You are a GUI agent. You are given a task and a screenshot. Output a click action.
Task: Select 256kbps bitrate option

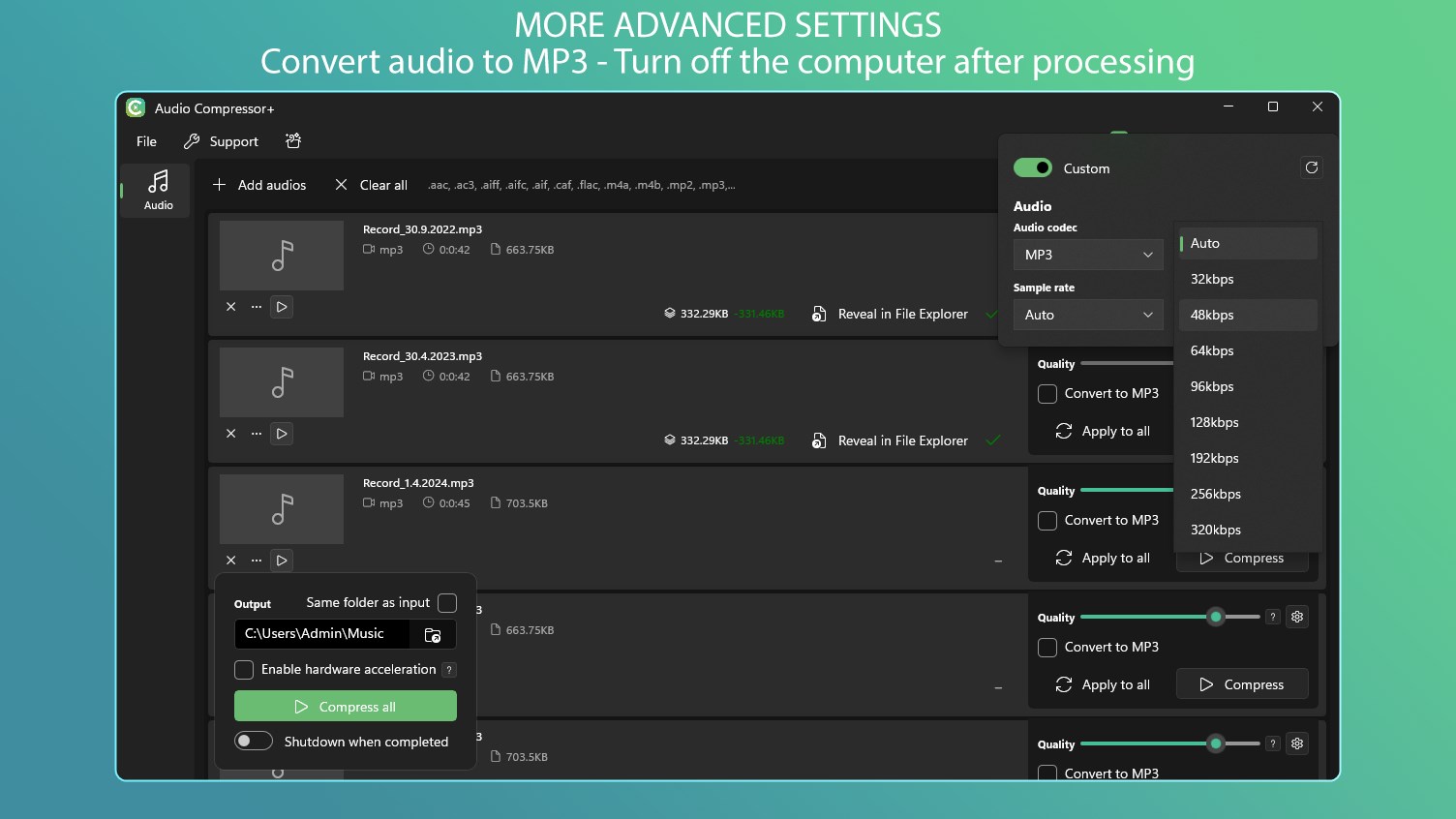pos(1248,494)
